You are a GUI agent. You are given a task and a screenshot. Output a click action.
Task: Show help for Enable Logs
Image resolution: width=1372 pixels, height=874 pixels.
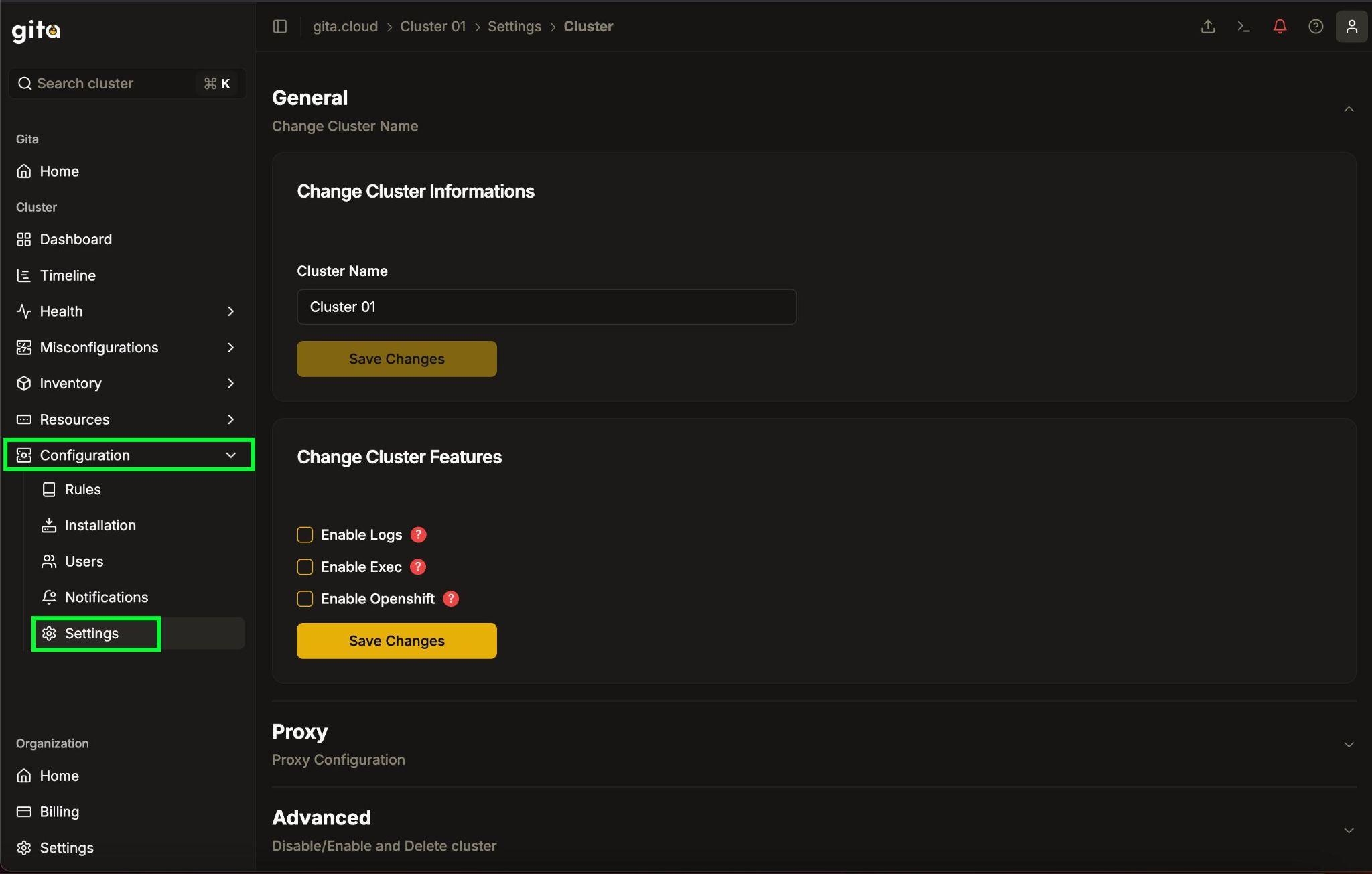pyautogui.click(x=419, y=535)
